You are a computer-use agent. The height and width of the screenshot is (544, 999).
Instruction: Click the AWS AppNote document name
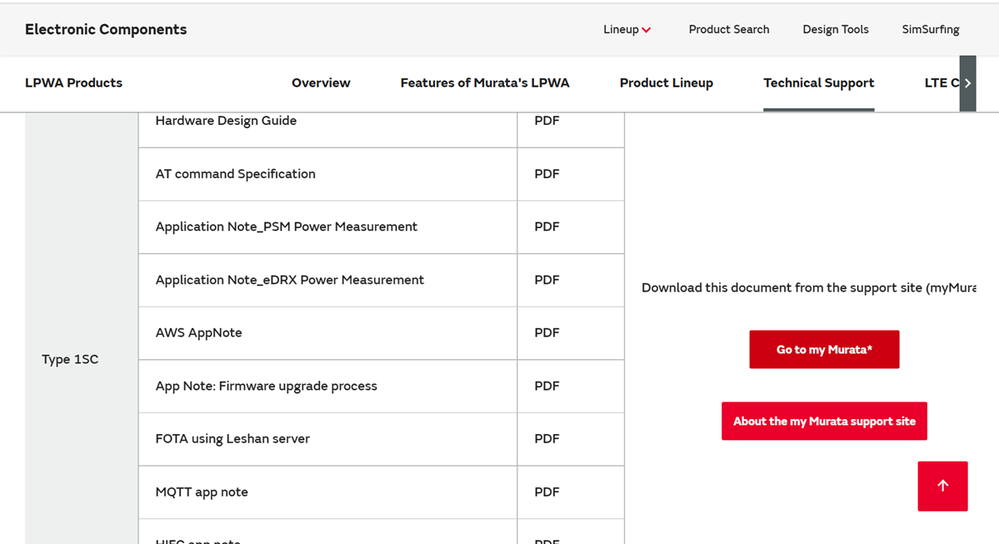pos(199,333)
